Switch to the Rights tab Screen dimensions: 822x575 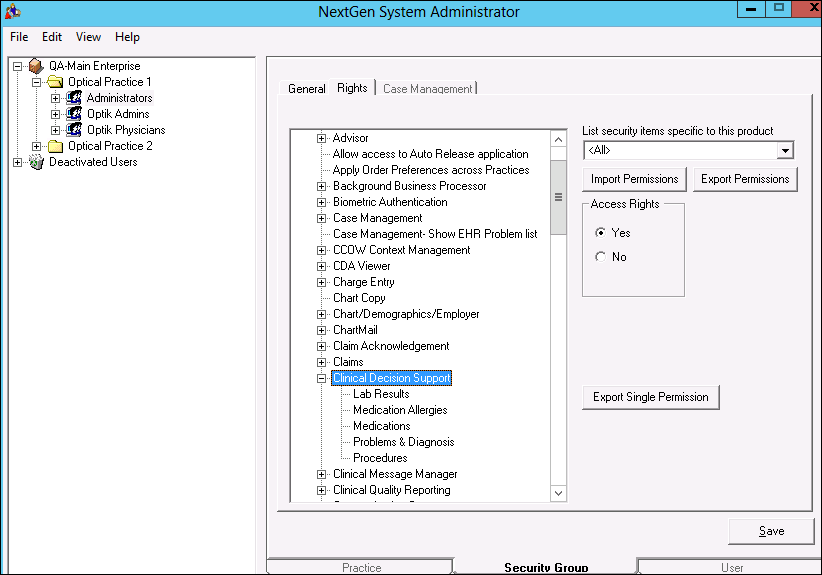(x=352, y=88)
